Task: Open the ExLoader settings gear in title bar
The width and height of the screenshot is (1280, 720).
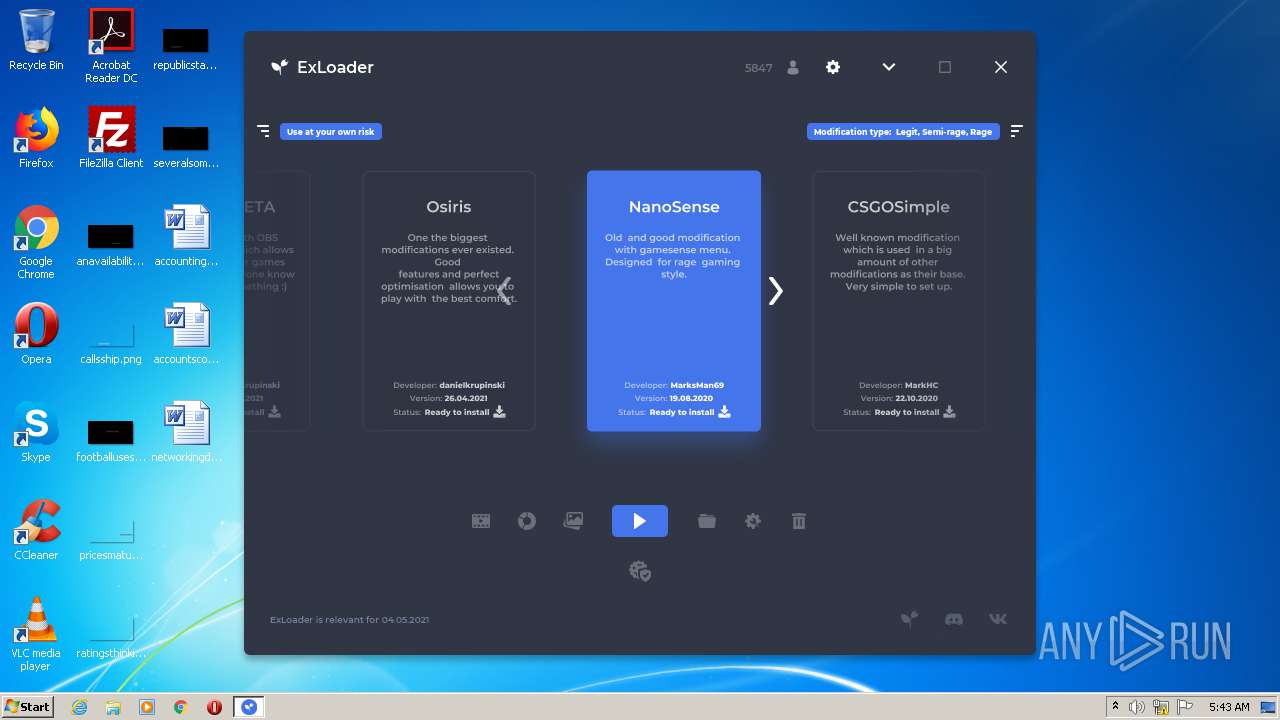Action: coord(833,67)
